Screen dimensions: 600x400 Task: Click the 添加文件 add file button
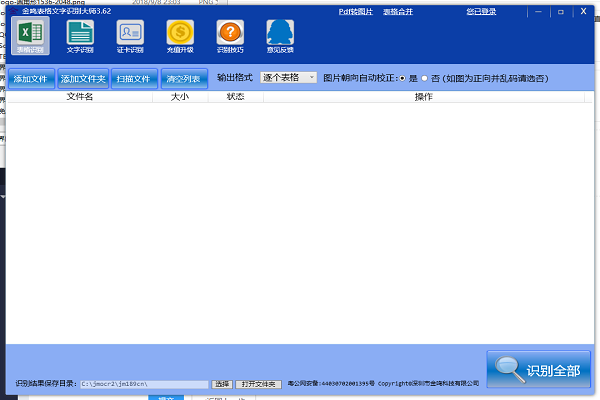tap(30, 78)
